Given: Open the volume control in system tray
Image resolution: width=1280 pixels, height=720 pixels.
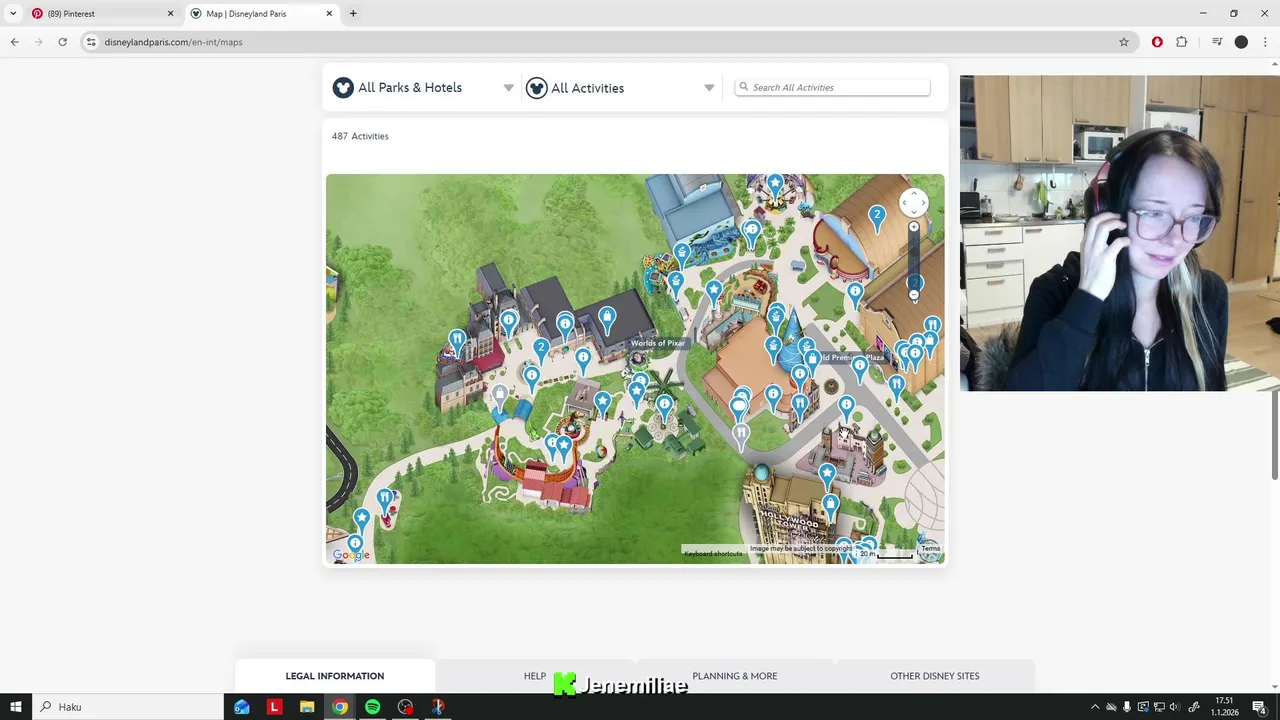Looking at the screenshot, I should [x=1175, y=707].
